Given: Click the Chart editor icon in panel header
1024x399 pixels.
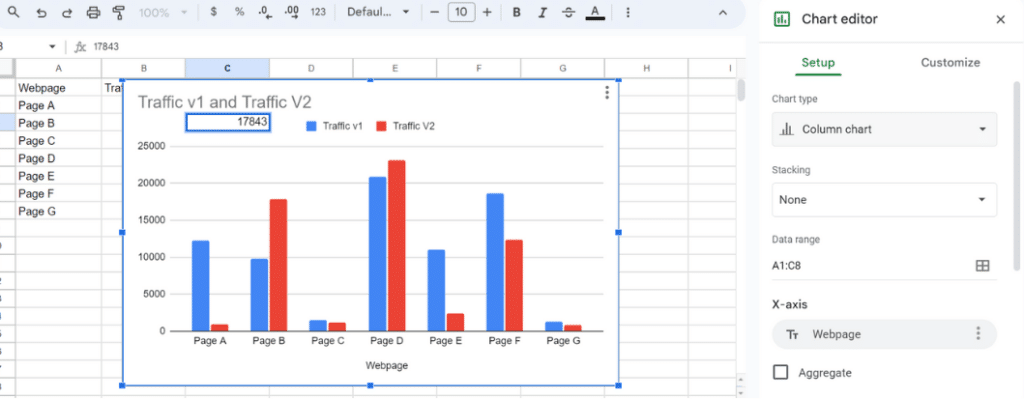Looking at the screenshot, I should [782, 19].
